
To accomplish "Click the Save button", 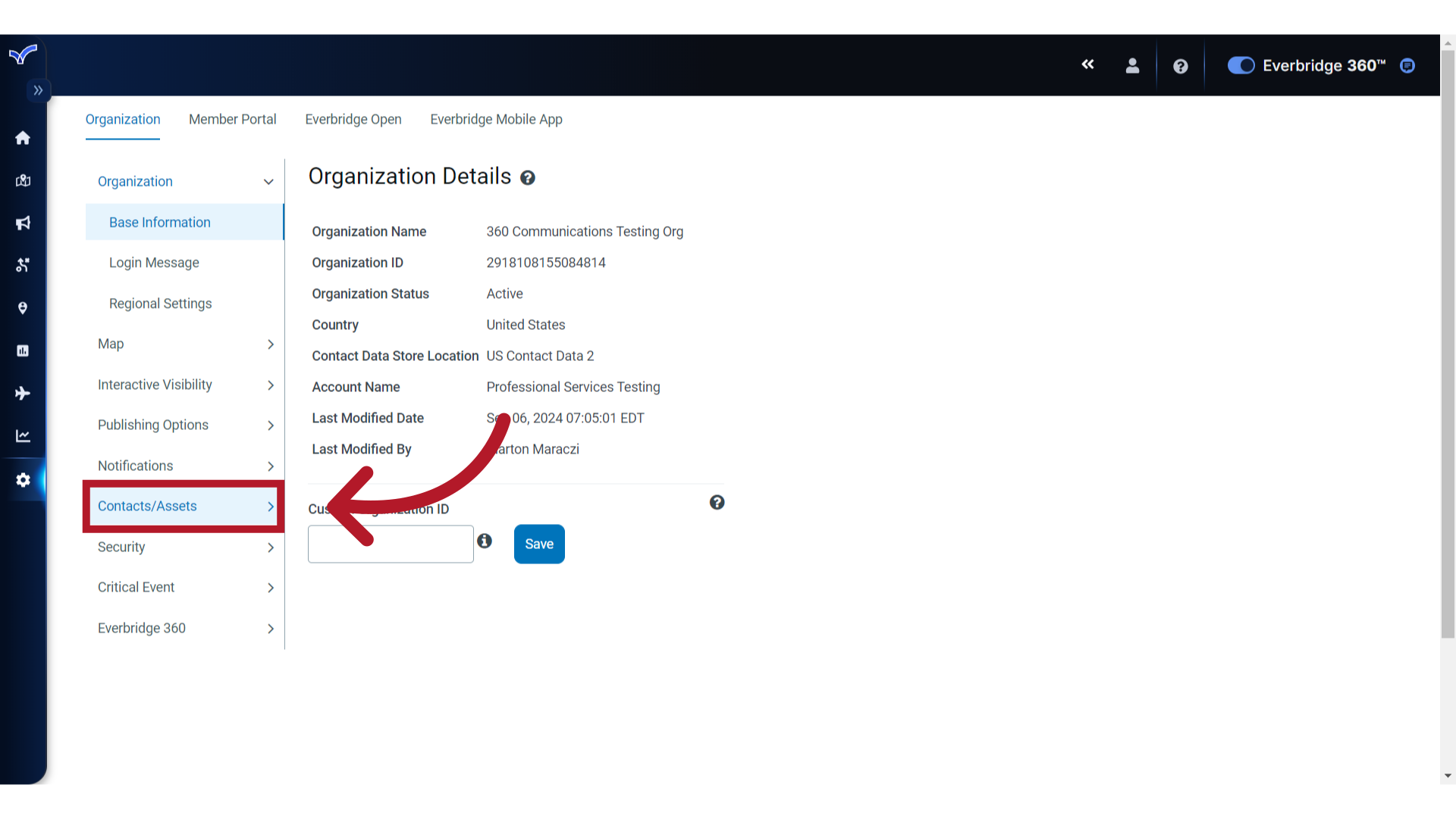I will 538,544.
